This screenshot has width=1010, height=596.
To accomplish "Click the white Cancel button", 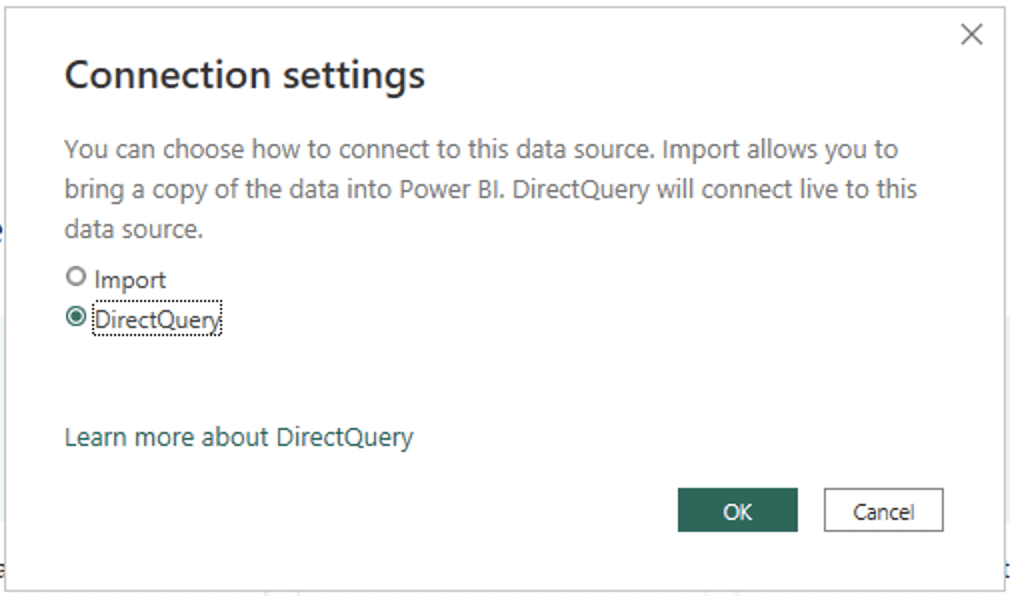I will (x=884, y=510).
